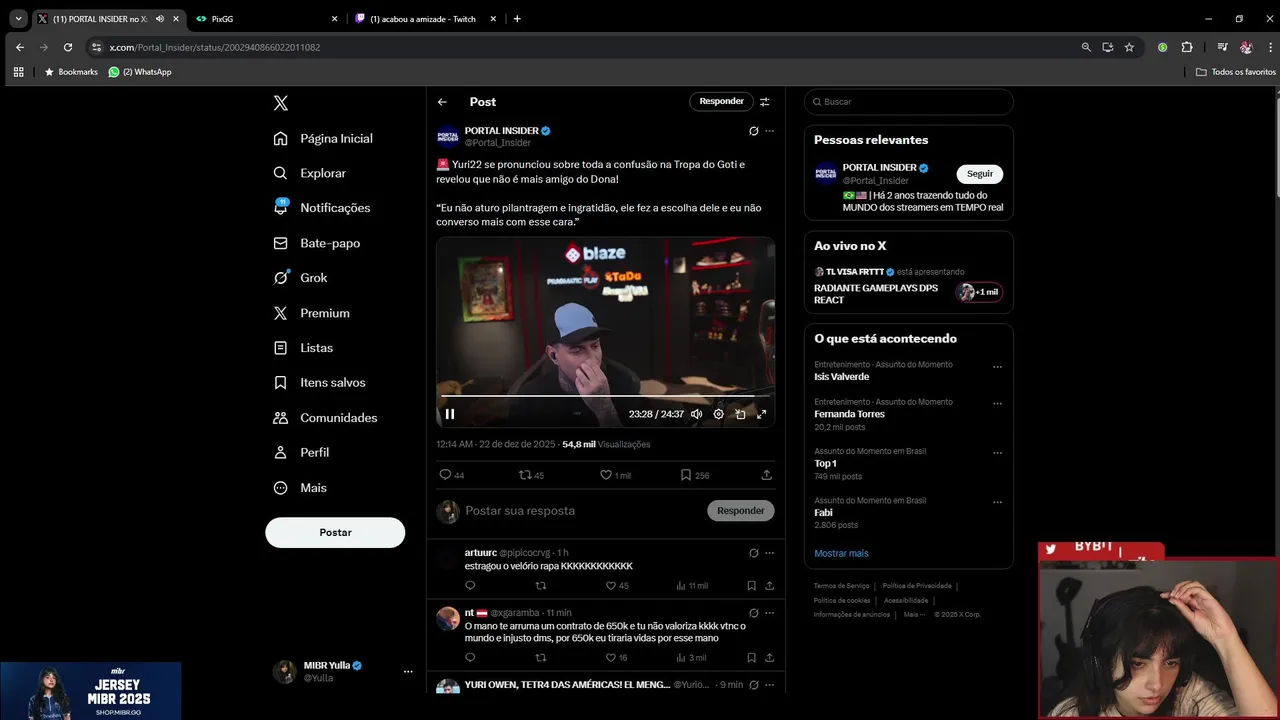Screen dimensions: 1280x720
Task: Mute the video volume
Action: point(696,414)
